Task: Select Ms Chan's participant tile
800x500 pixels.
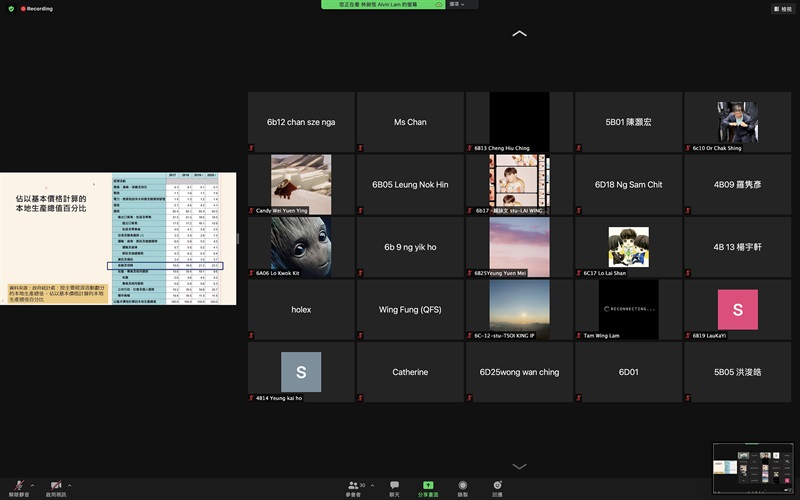Action: 410,122
